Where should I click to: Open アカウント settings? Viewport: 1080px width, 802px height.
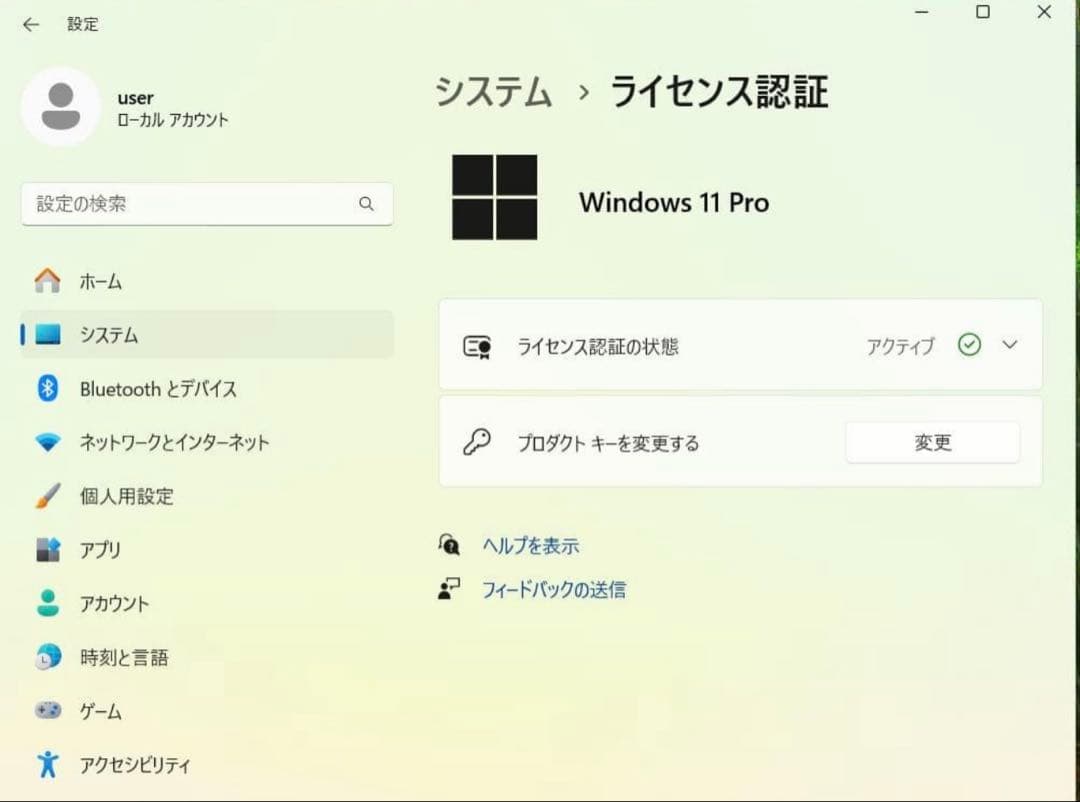point(113,604)
